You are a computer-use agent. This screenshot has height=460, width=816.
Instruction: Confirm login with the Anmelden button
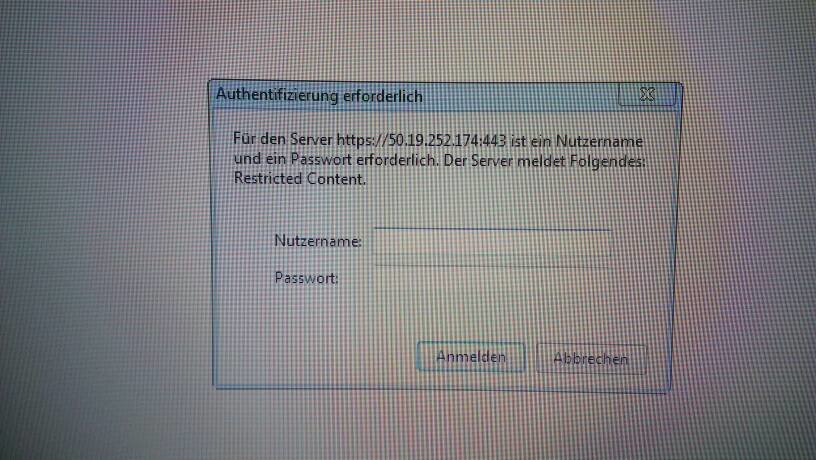coord(470,357)
